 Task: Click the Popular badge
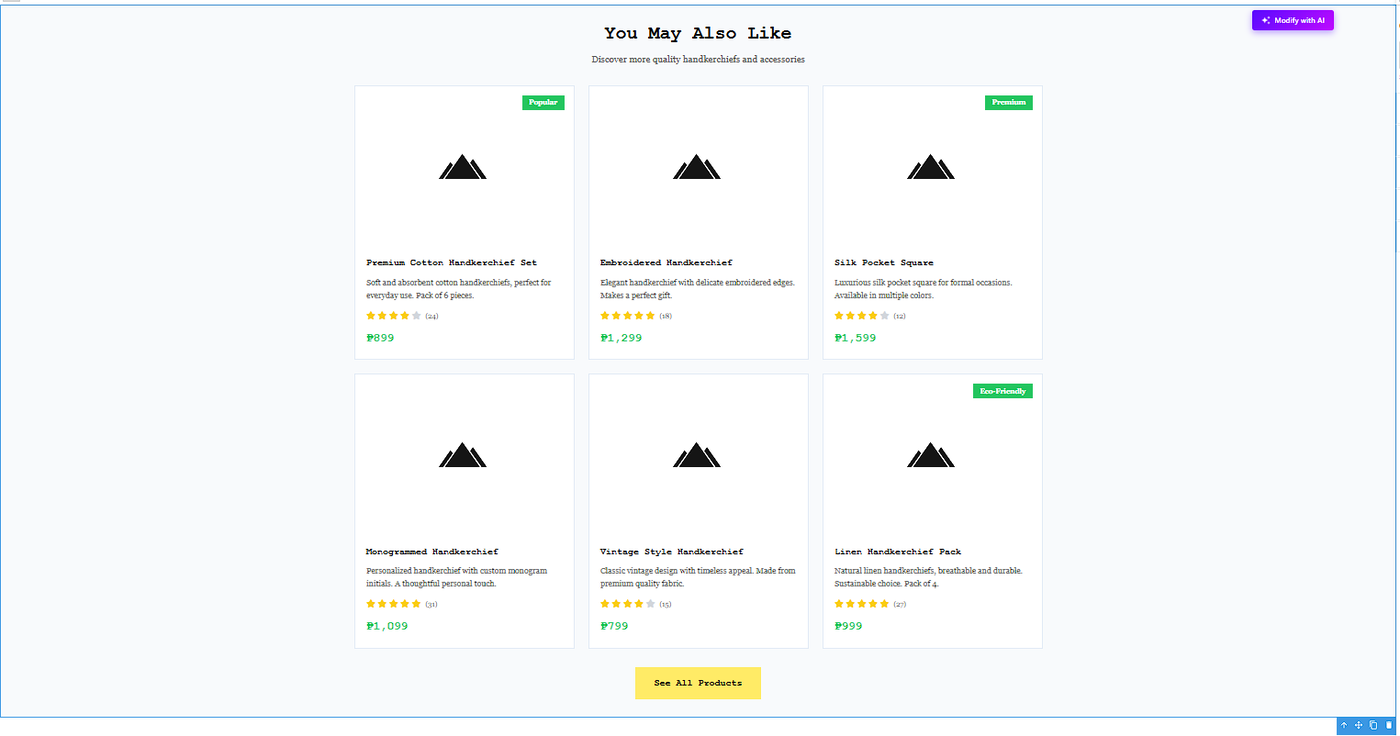coord(543,102)
